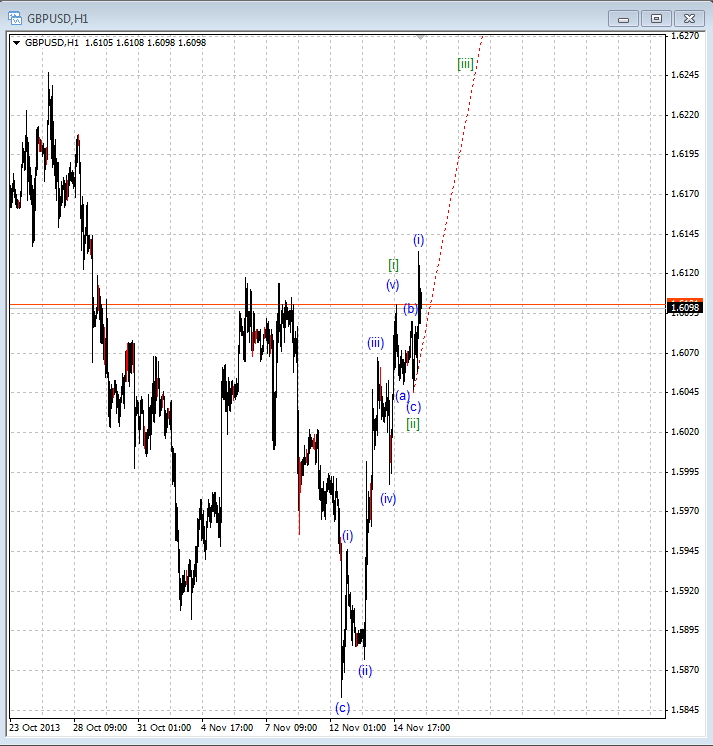This screenshot has width=713, height=746.
Task: Select the blue (a) wave label
Action: 402,395
